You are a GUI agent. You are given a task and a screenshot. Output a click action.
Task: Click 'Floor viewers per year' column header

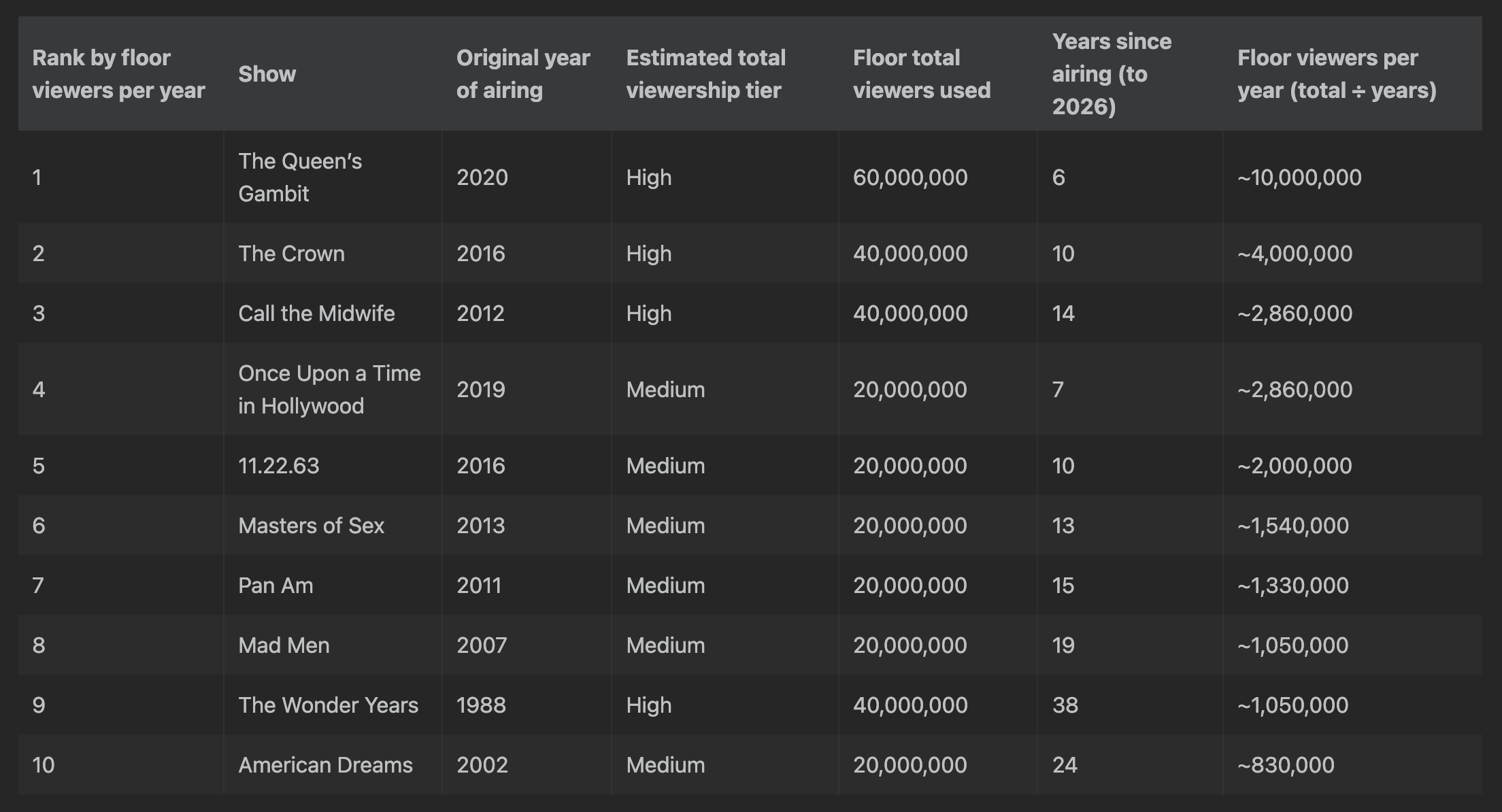click(1336, 74)
